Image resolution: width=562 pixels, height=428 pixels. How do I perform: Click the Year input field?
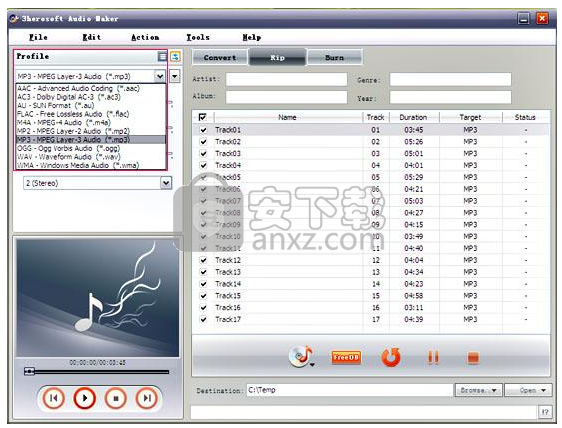450,97
